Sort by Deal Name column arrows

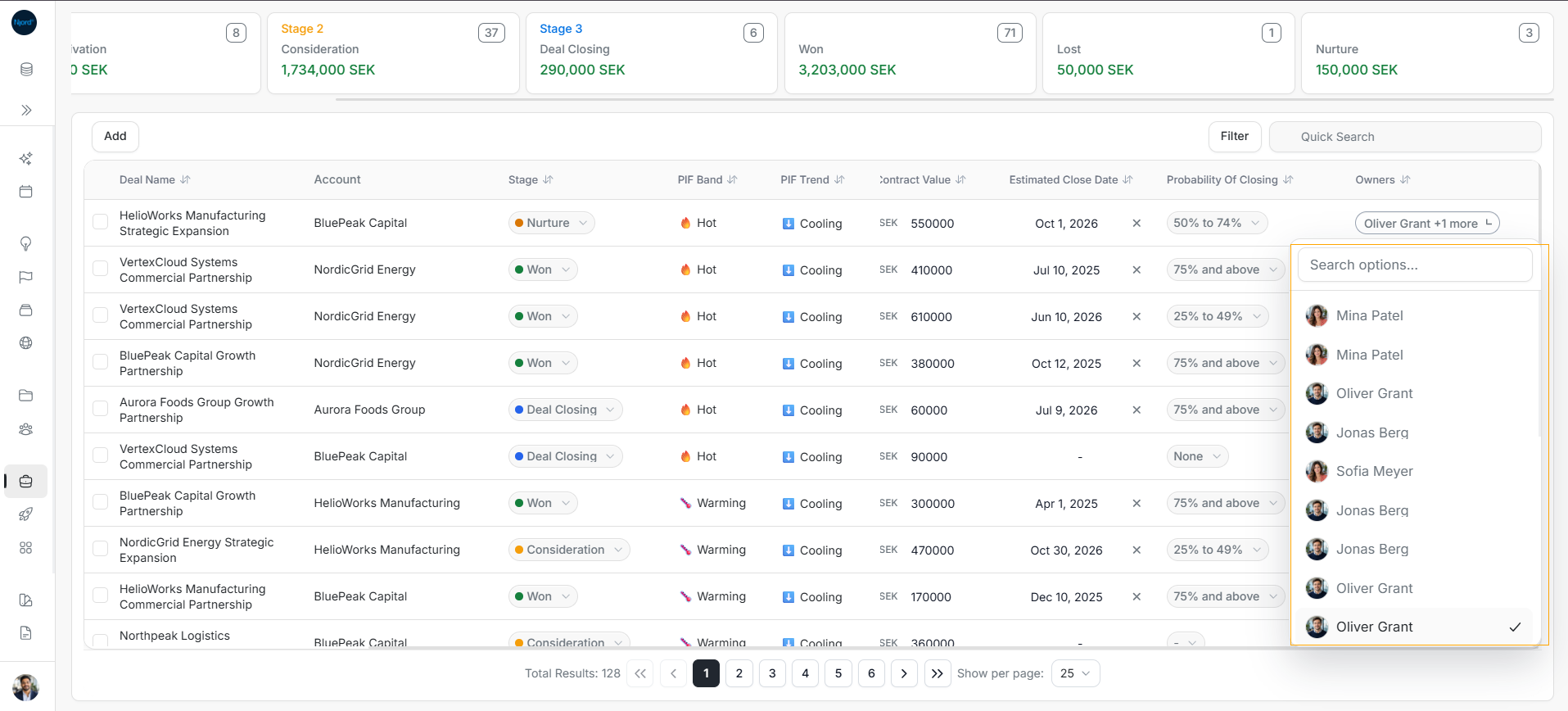pos(185,179)
